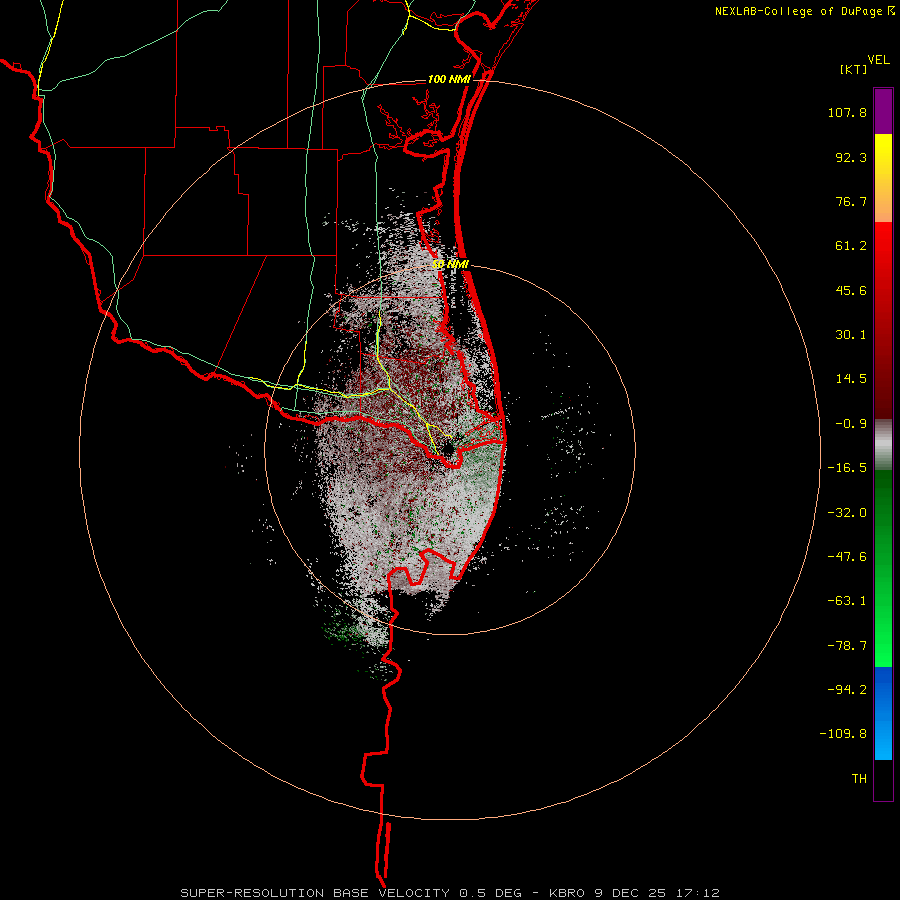Click the 107.8 legend value

(847, 112)
